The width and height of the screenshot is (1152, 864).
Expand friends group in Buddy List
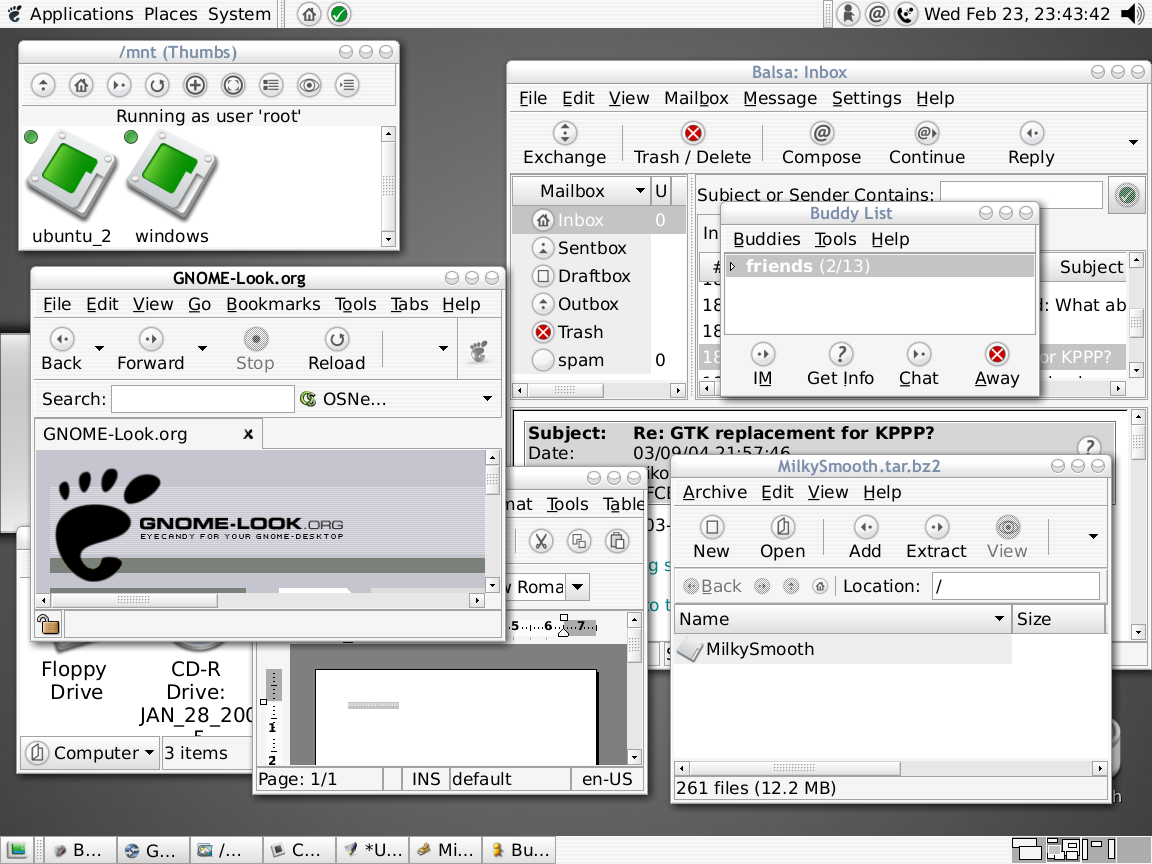point(732,266)
